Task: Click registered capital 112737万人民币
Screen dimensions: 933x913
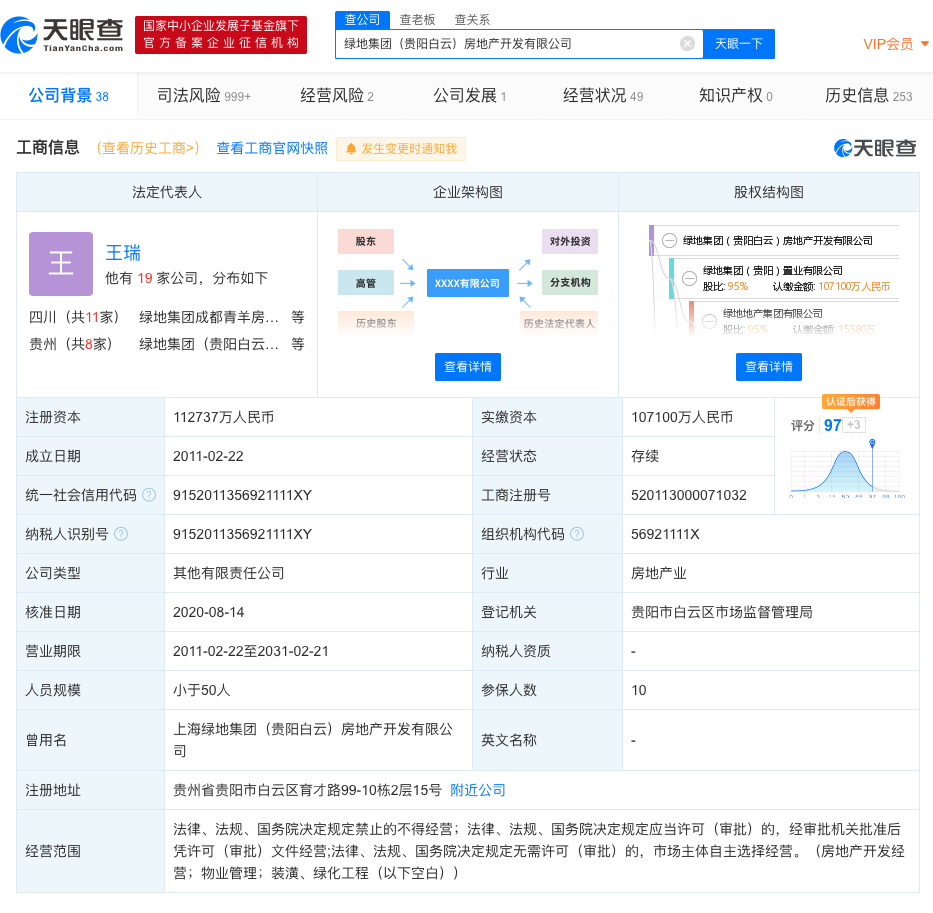Action: [223, 417]
